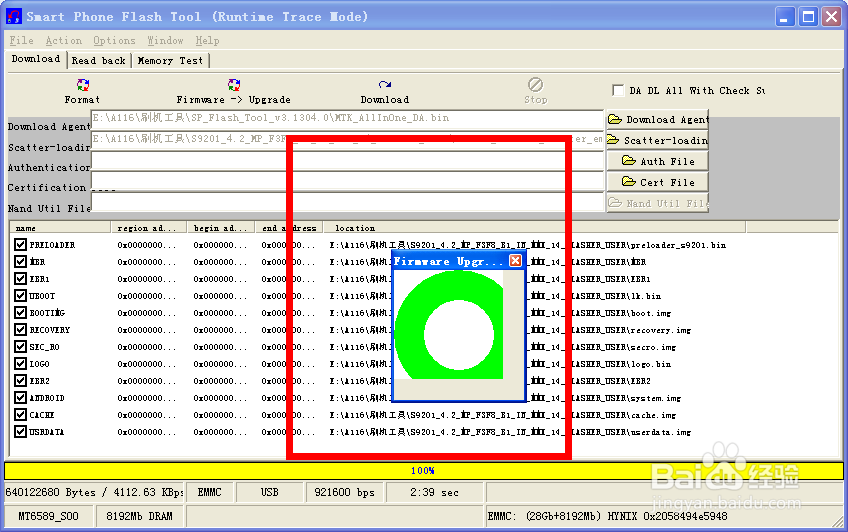Screen dimensions: 848x532
Task: Sort by the name column header
Action: (x=59, y=228)
